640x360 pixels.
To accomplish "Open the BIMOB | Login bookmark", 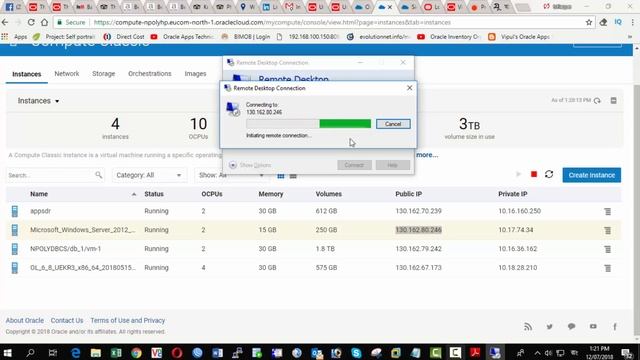I will 246,37.
